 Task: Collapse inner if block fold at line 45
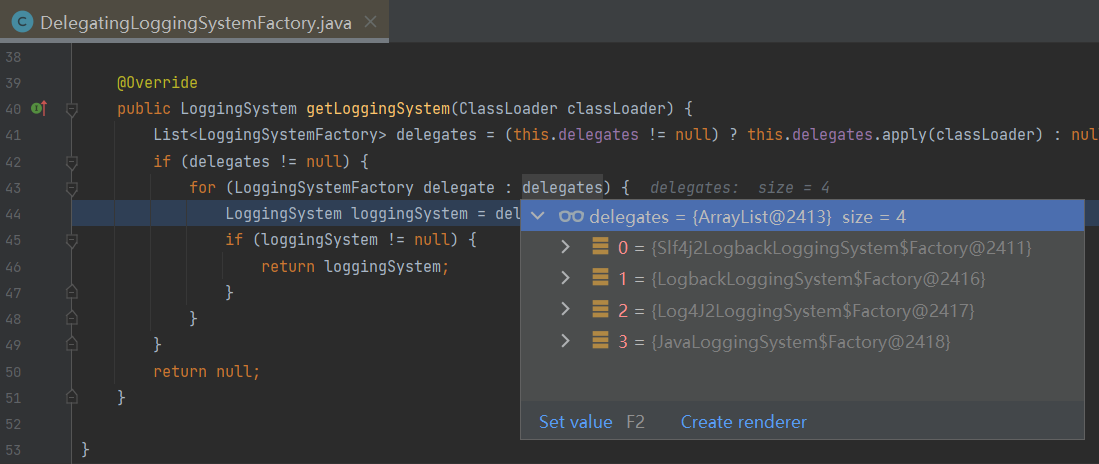point(71,240)
